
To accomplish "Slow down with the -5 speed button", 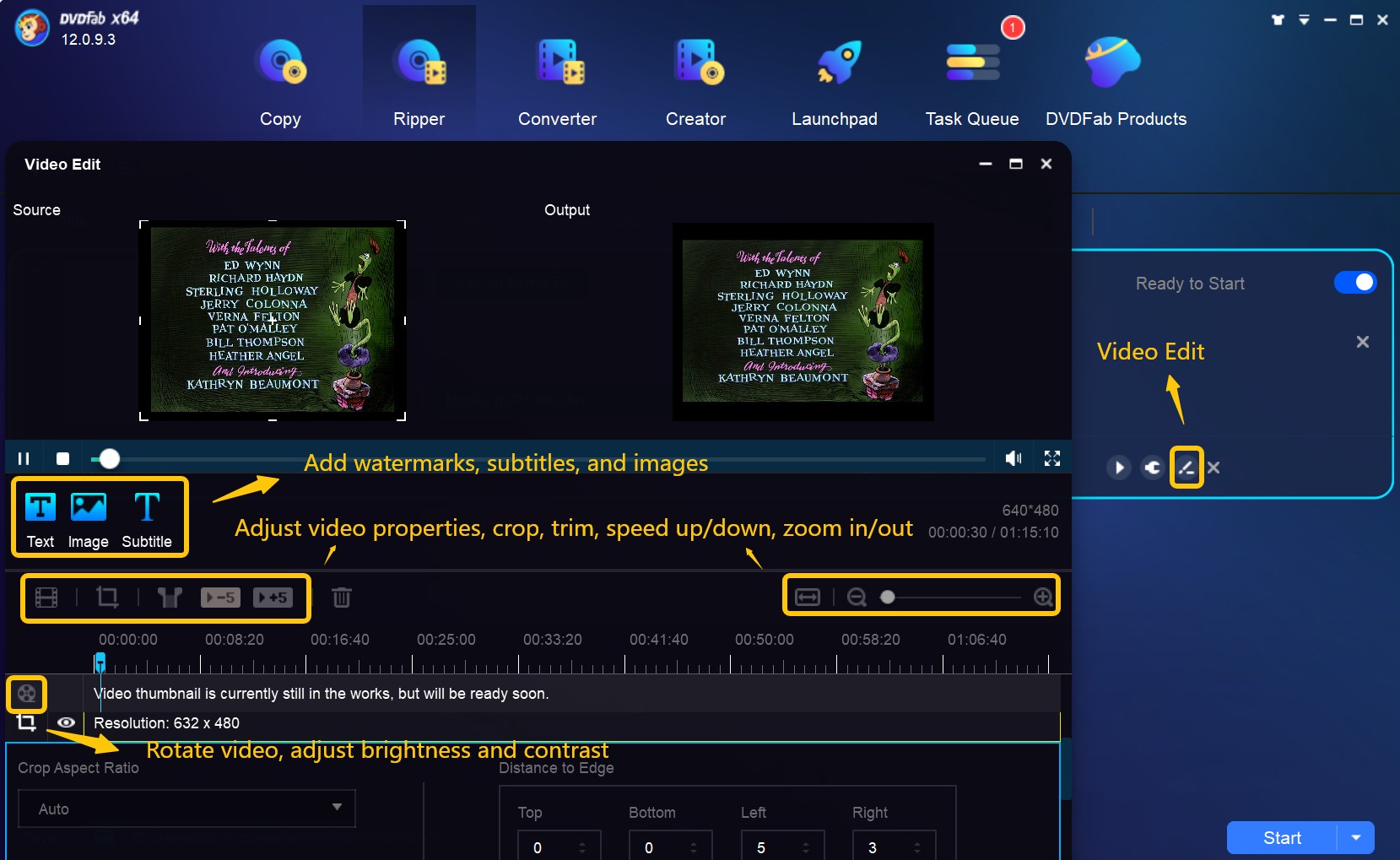I will (220, 598).
